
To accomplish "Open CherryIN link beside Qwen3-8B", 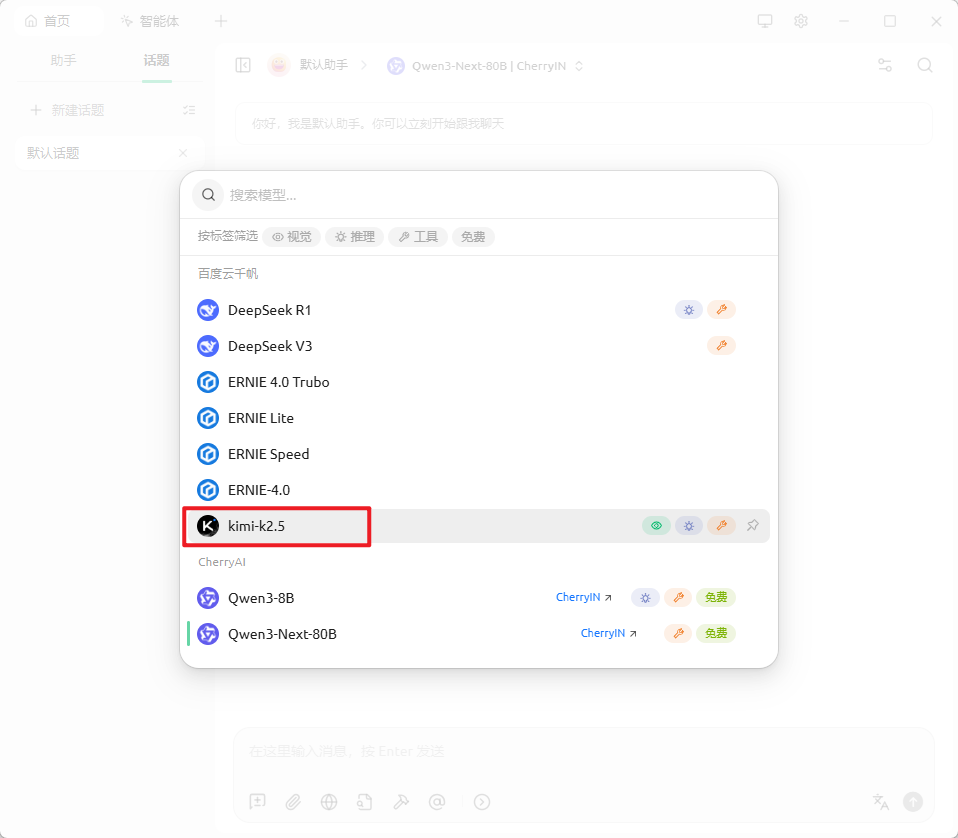I will [x=583, y=598].
